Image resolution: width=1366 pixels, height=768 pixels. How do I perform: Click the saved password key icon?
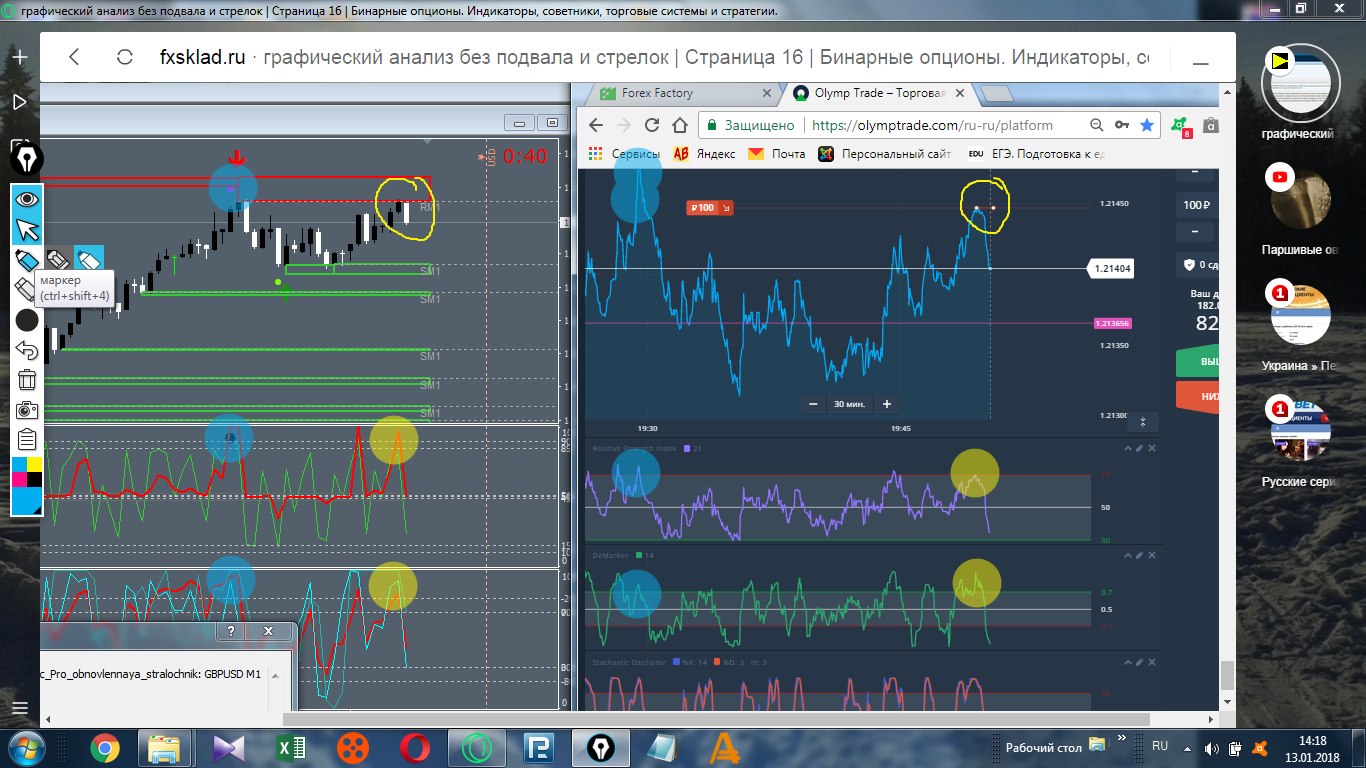[x=1122, y=125]
